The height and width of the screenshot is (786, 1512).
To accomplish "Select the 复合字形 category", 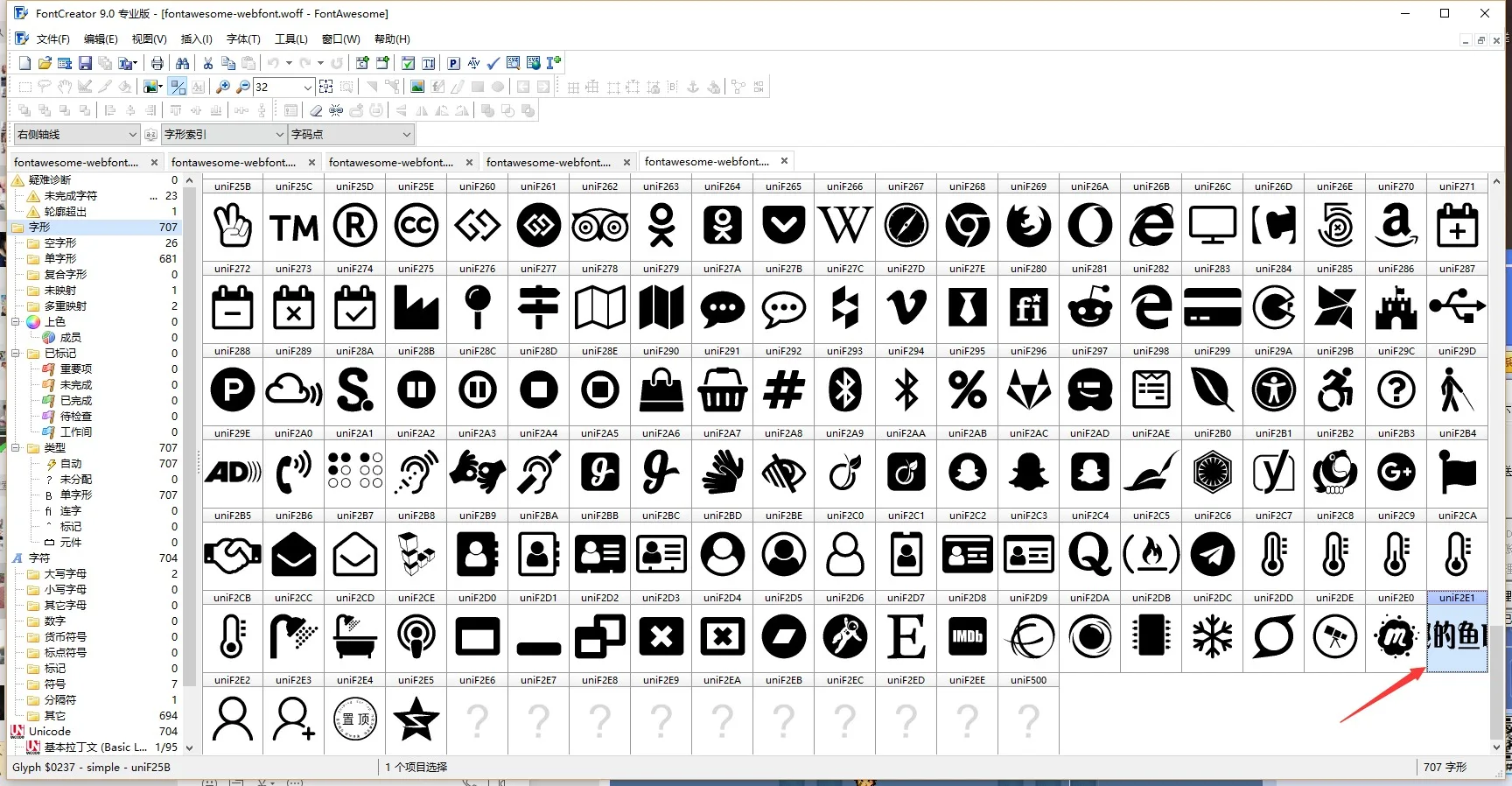I will (66, 275).
